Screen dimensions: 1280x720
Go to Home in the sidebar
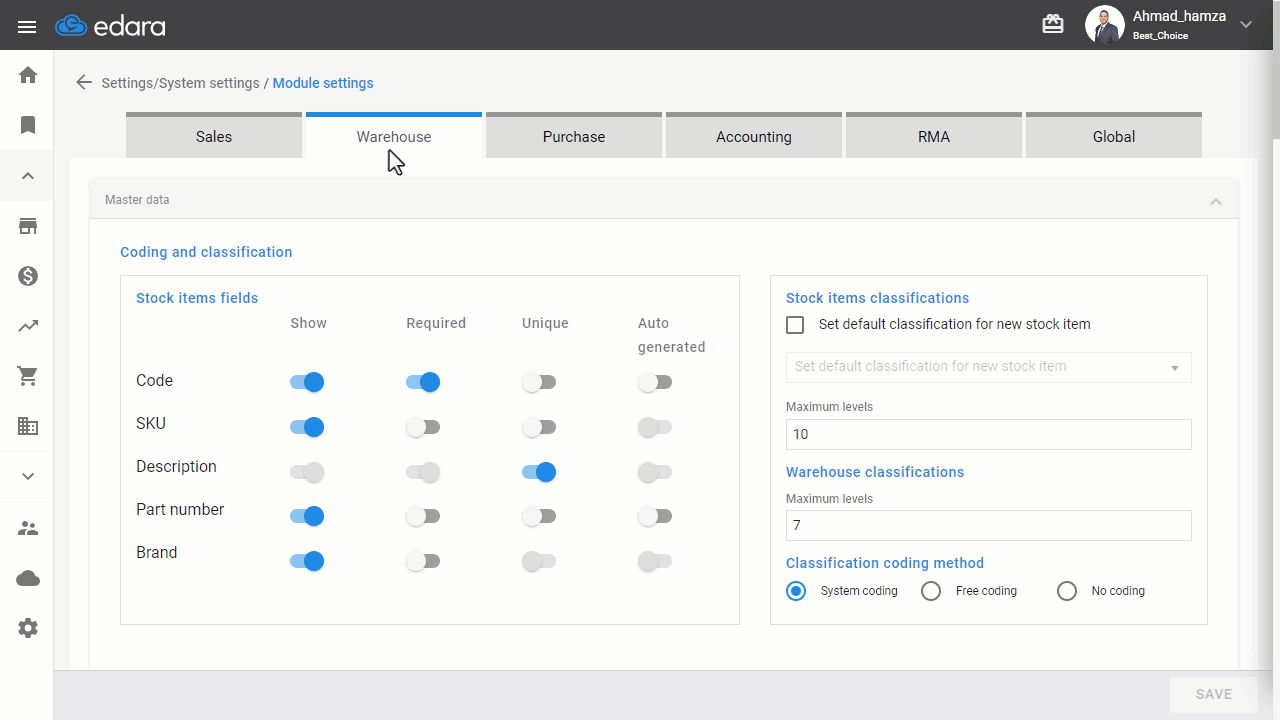[x=28, y=75]
